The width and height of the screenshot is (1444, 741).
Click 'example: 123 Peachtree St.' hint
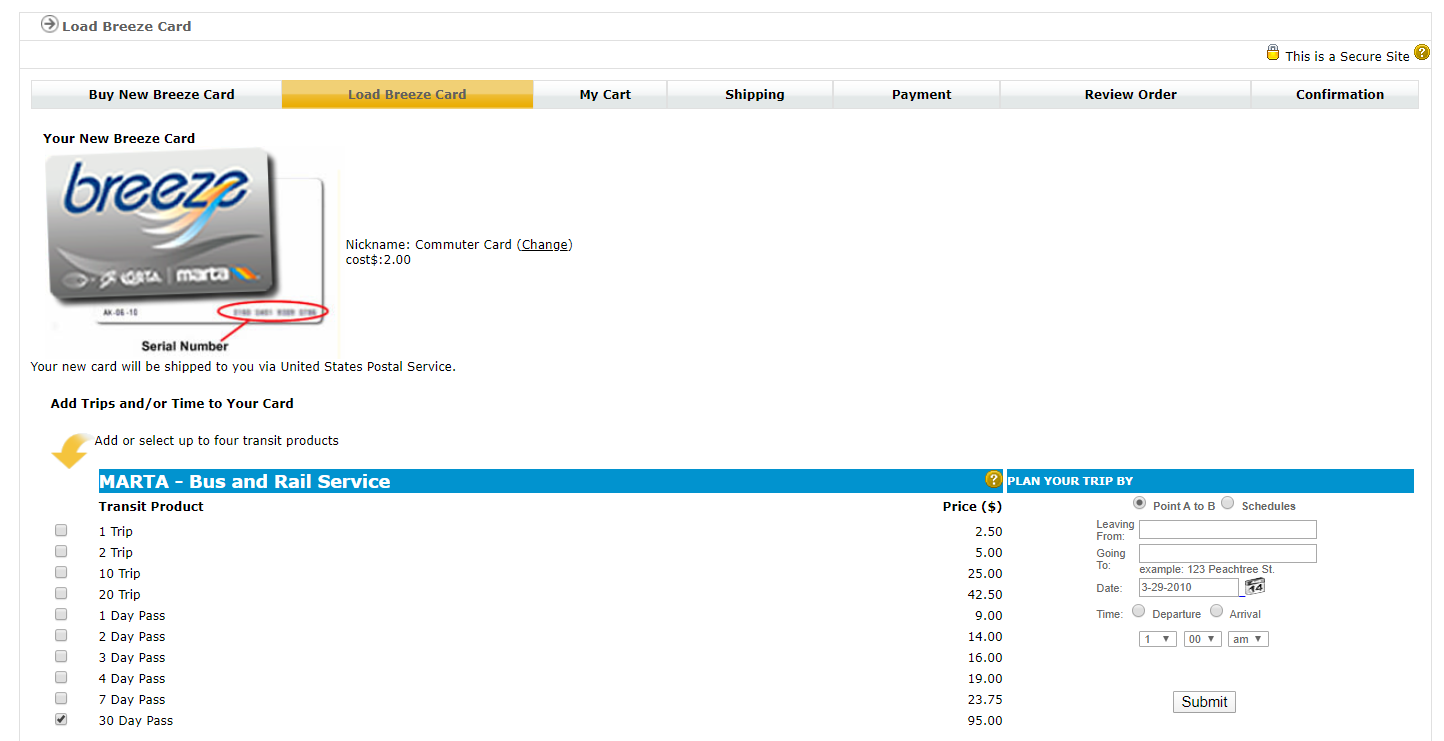click(x=1207, y=570)
